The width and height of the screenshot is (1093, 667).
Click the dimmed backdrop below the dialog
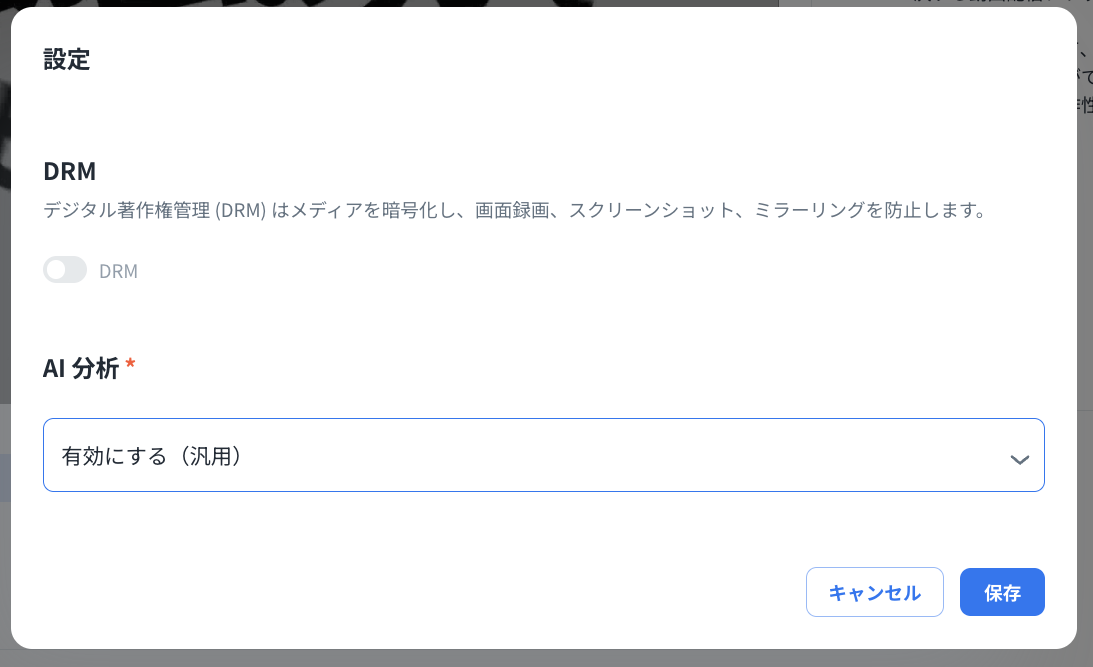544,659
